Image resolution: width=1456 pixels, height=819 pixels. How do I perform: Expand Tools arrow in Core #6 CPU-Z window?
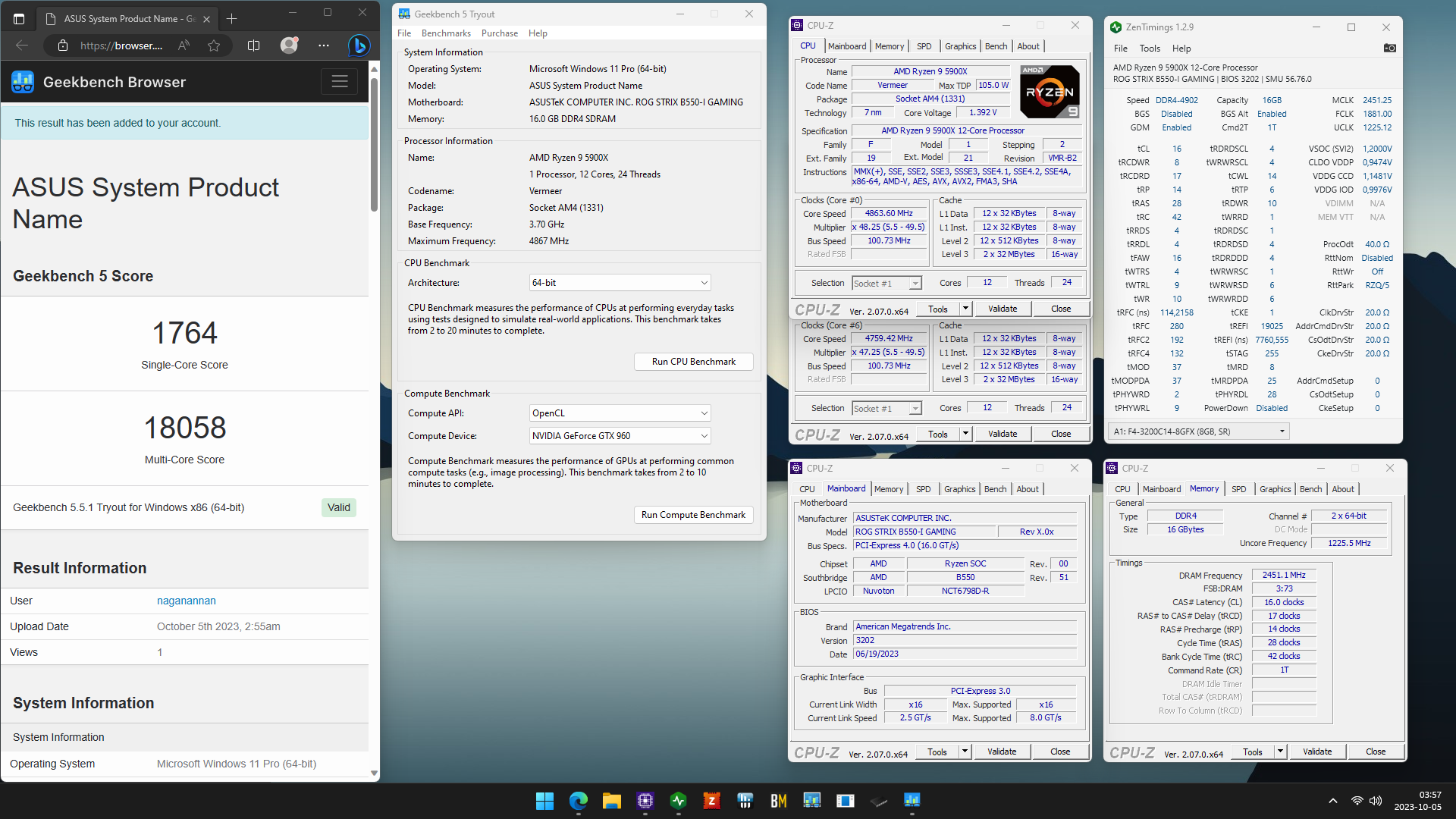coord(965,434)
